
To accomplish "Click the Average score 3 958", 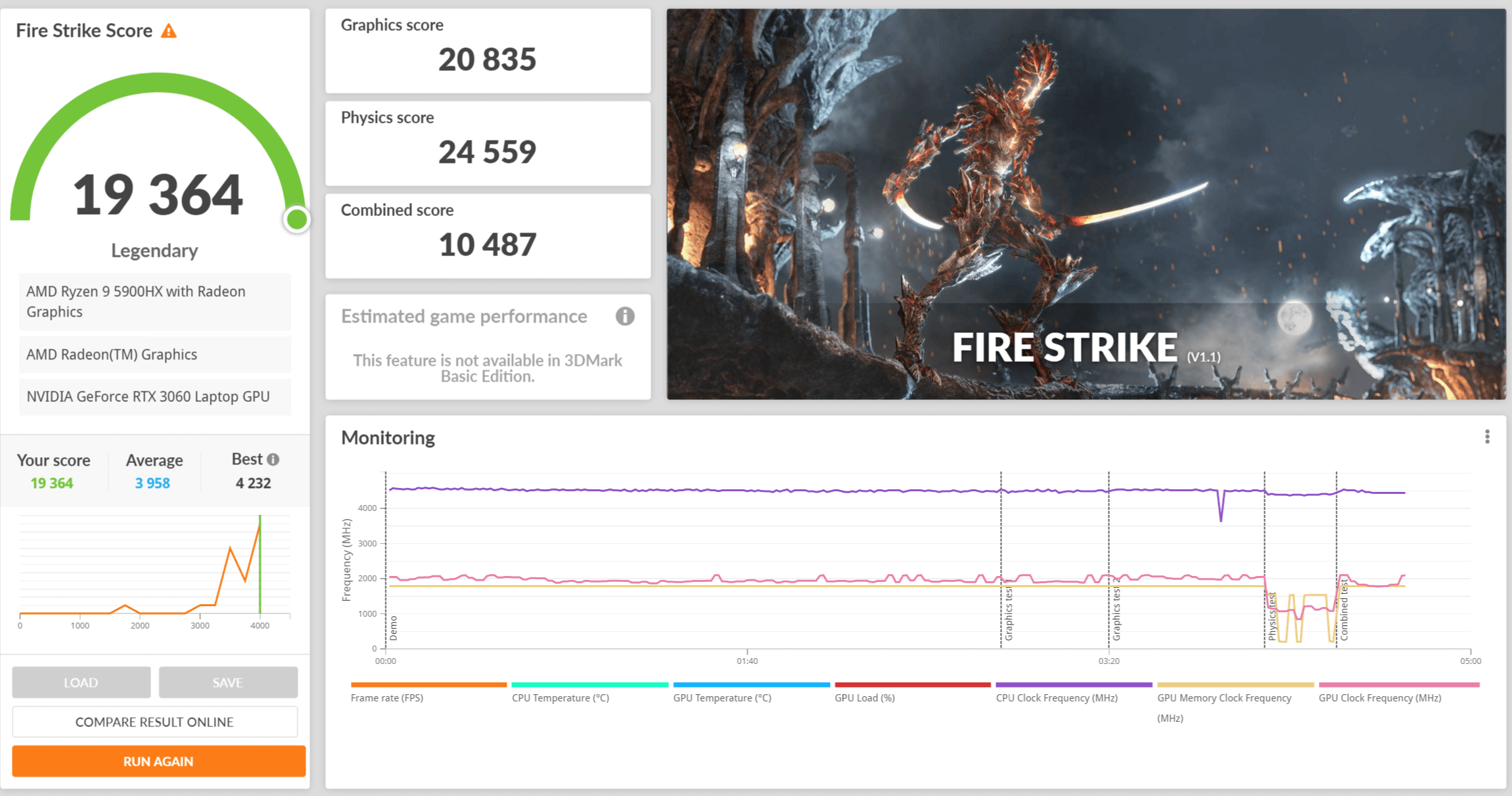I will pyautogui.click(x=152, y=483).
